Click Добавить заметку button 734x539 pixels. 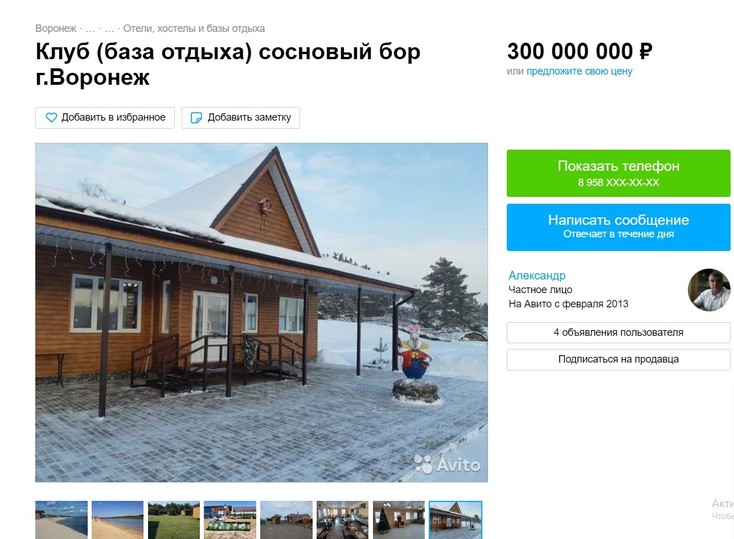(x=241, y=118)
